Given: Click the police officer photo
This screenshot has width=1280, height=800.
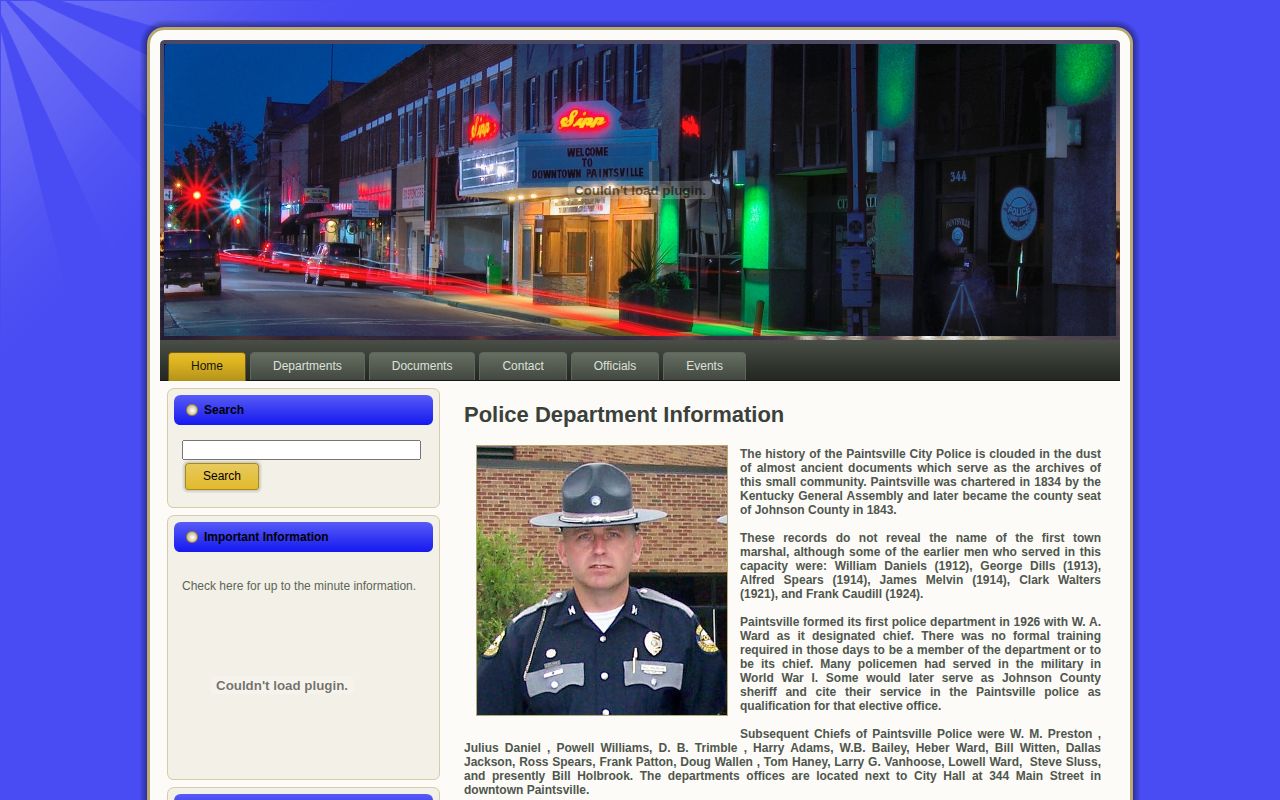Looking at the screenshot, I should coord(602,580).
